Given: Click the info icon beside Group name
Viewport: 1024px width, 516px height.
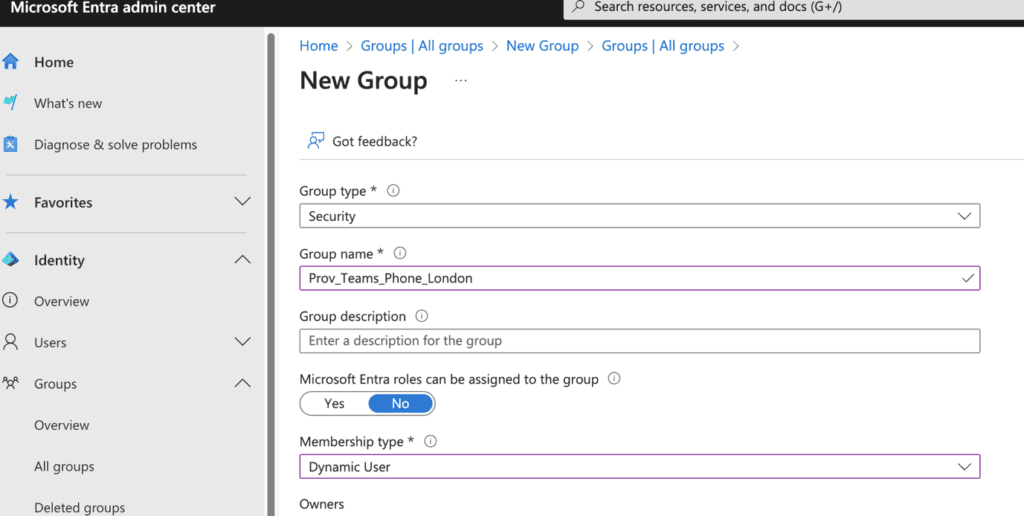Looking at the screenshot, I should (x=400, y=253).
